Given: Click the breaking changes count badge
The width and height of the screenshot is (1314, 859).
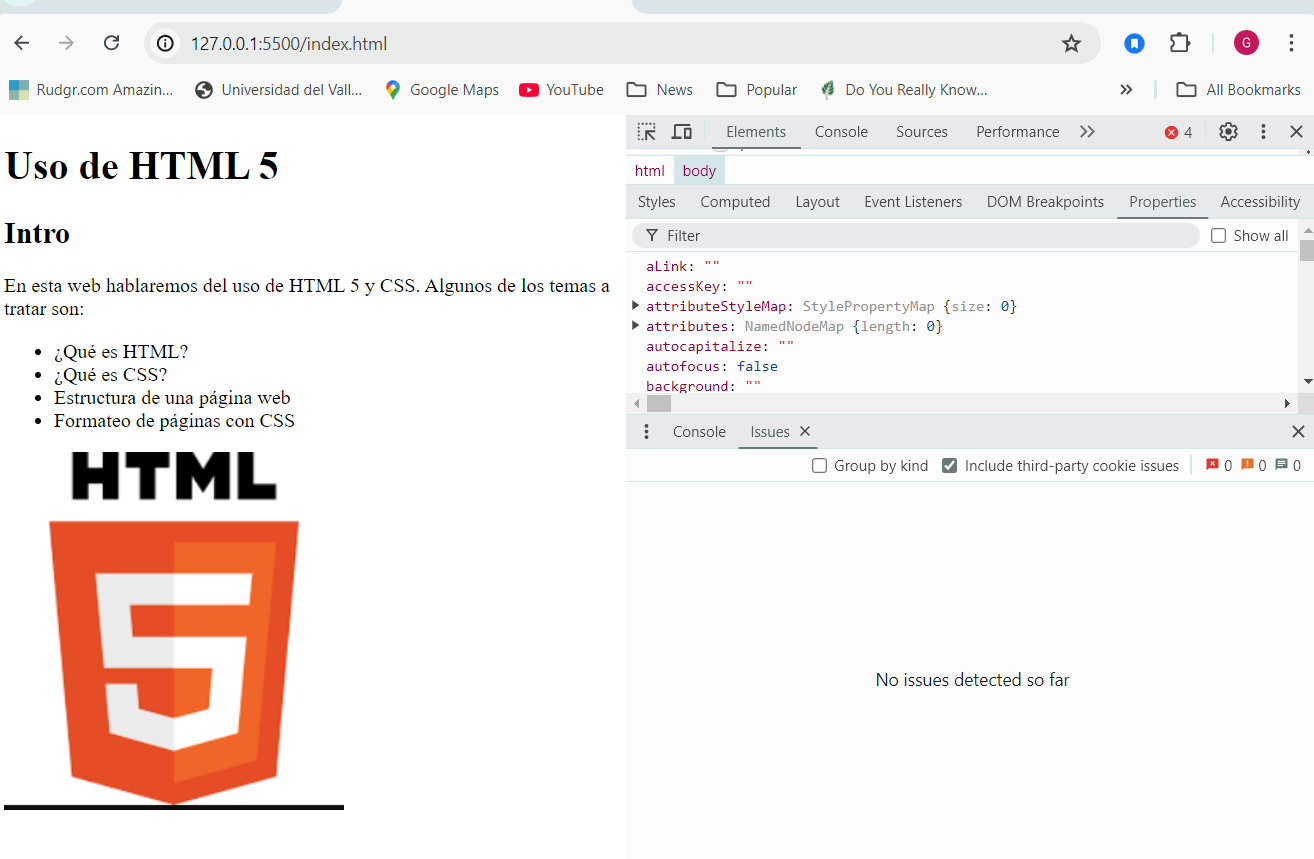Looking at the screenshot, I should tap(1254, 465).
